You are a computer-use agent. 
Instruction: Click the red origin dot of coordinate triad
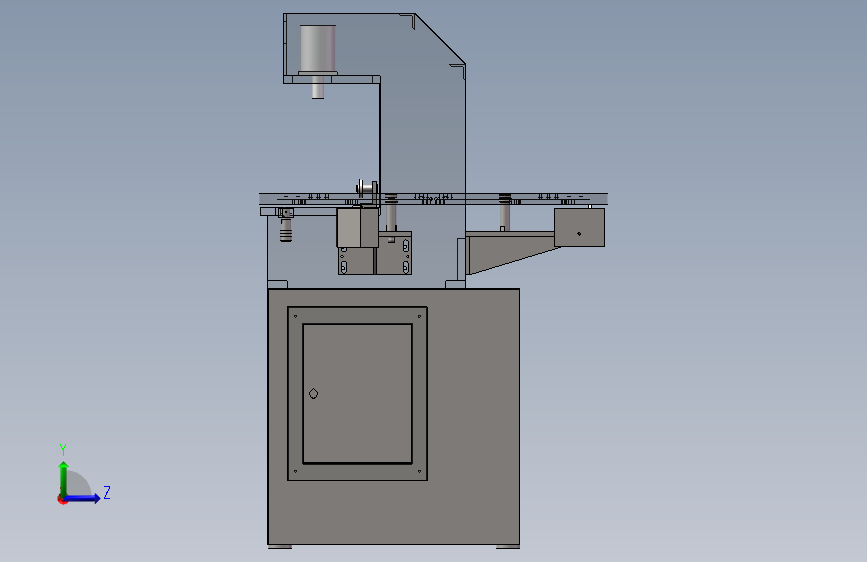pyautogui.click(x=62, y=499)
